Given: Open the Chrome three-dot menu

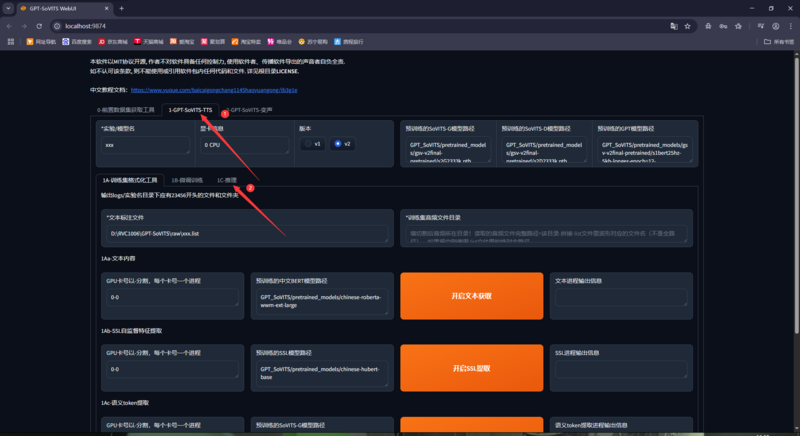Looking at the screenshot, I should point(790,26).
